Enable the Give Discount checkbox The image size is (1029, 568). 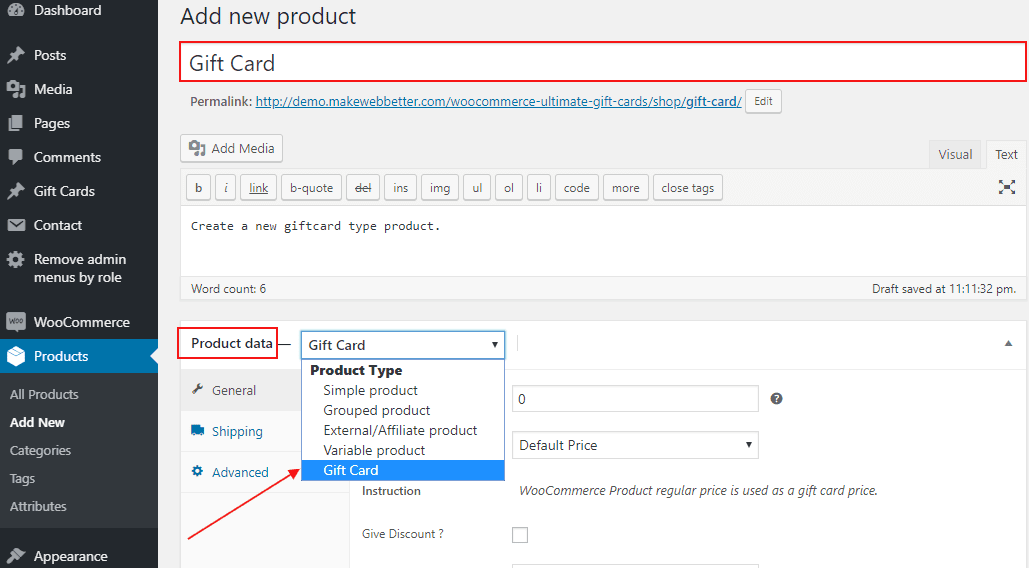[x=520, y=535]
